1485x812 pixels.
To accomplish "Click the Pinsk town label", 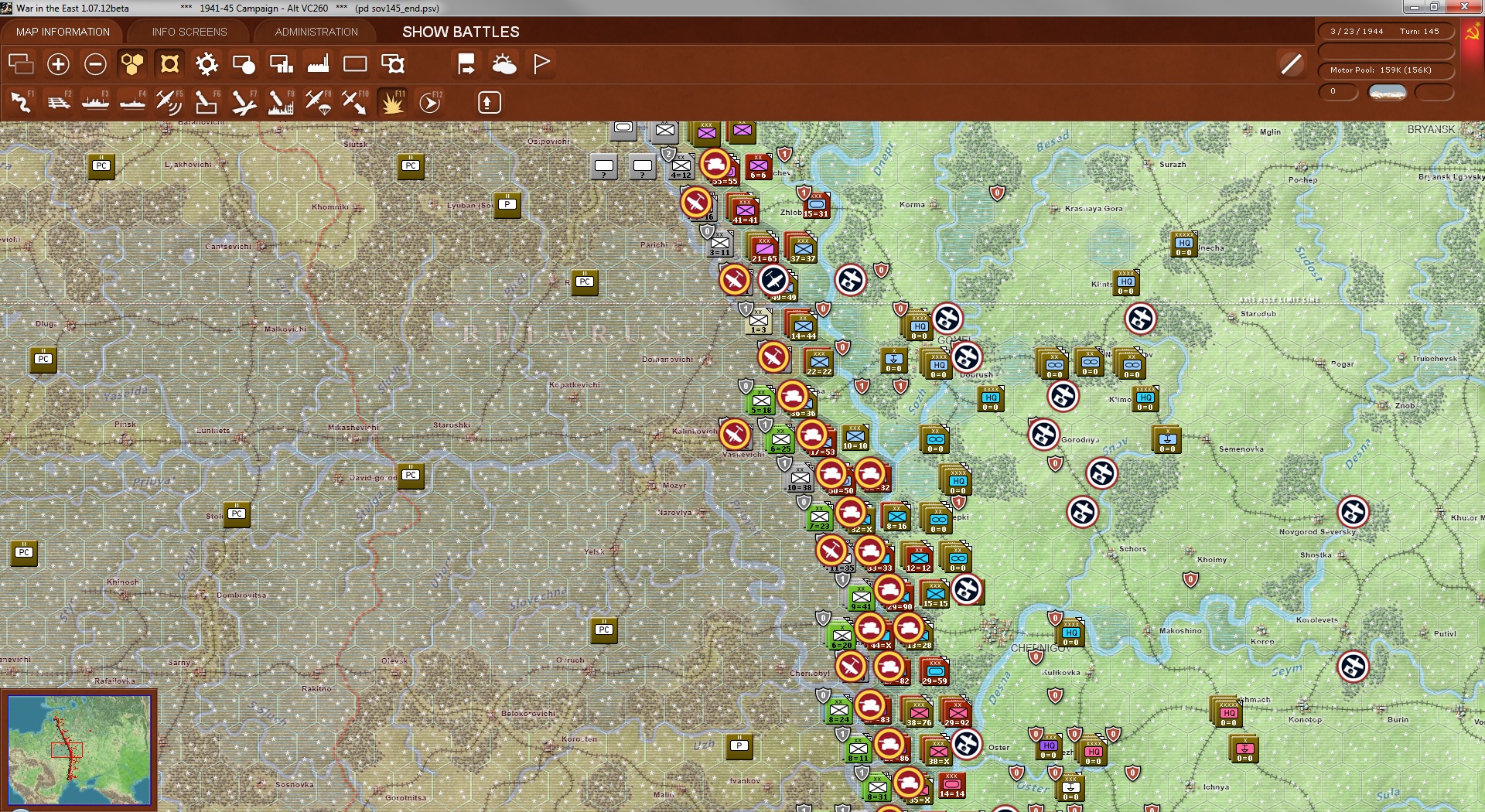I will pos(125,424).
